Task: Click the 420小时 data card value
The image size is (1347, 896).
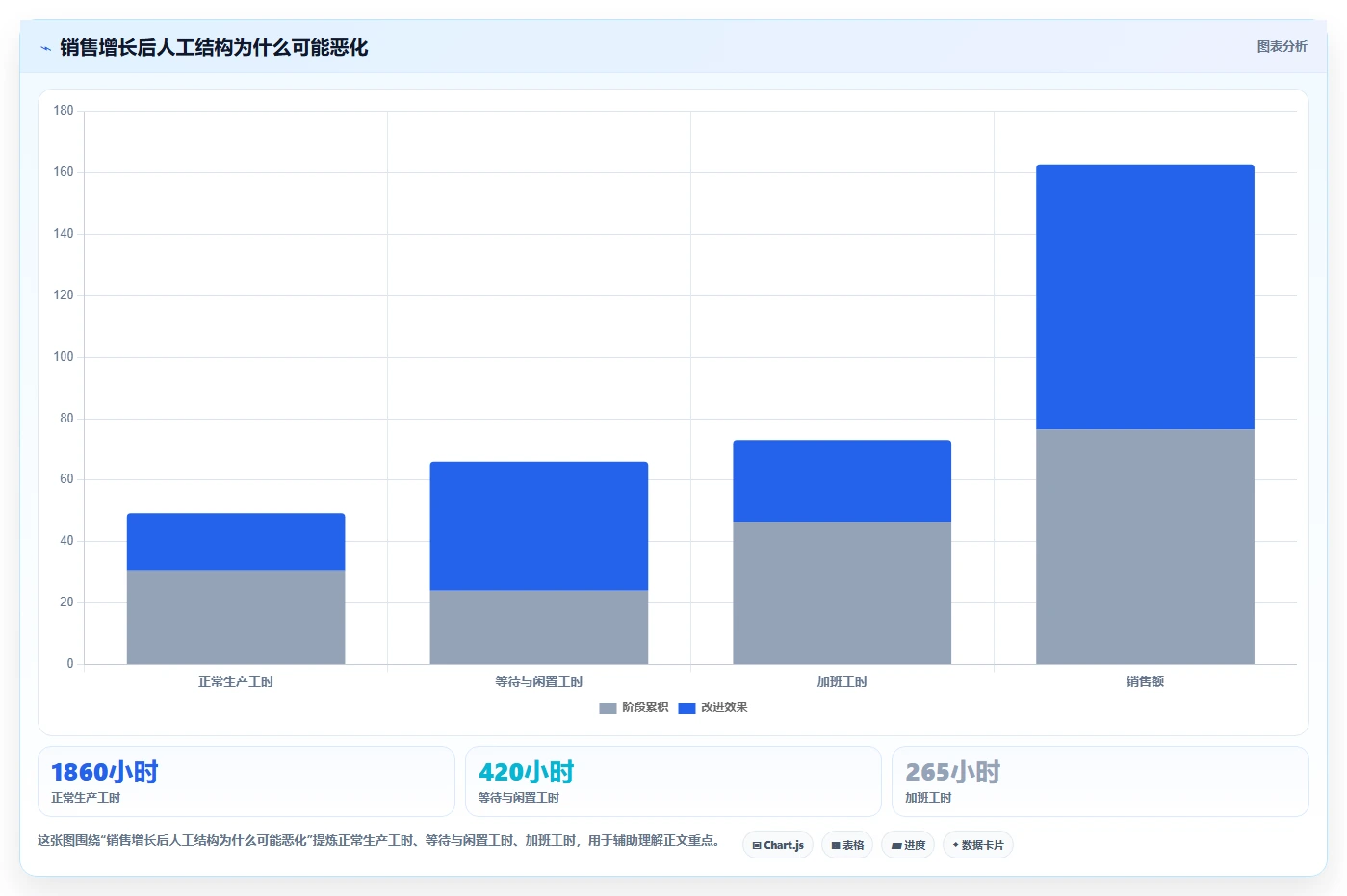Action: [x=527, y=772]
